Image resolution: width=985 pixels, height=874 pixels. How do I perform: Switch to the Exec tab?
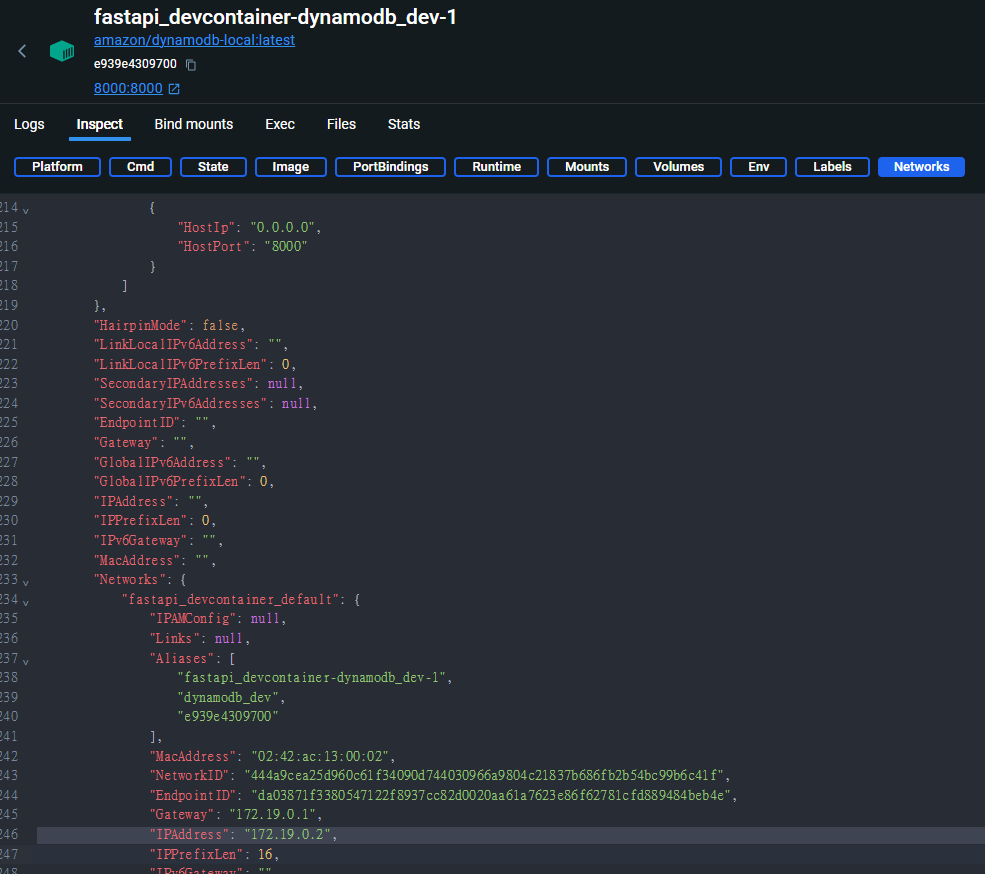click(x=280, y=124)
